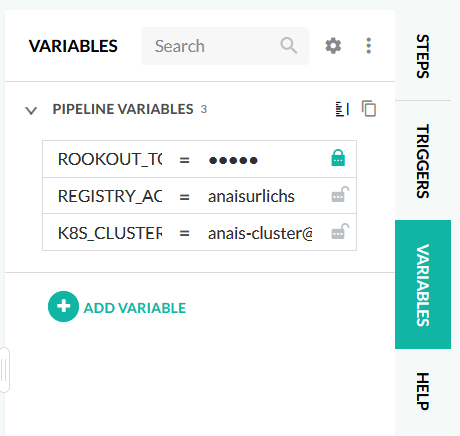Select the Variables side tab
Image resolution: width=460 pixels, height=436 pixels.
423,284
